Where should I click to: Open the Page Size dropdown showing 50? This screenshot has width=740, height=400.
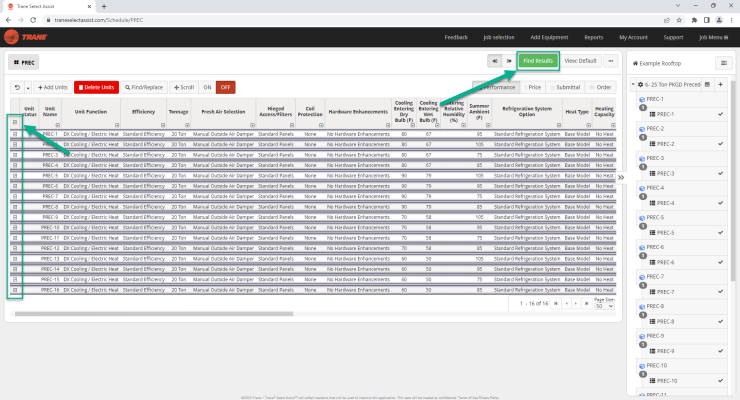point(604,306)
